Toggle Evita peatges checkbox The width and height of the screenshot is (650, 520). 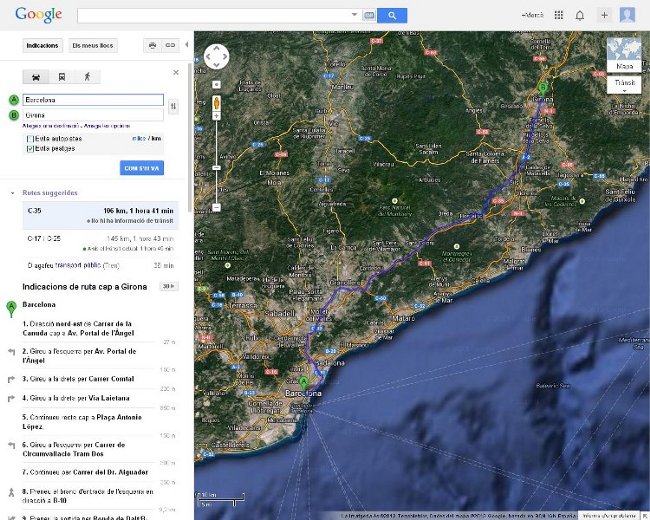click(30, 148)
